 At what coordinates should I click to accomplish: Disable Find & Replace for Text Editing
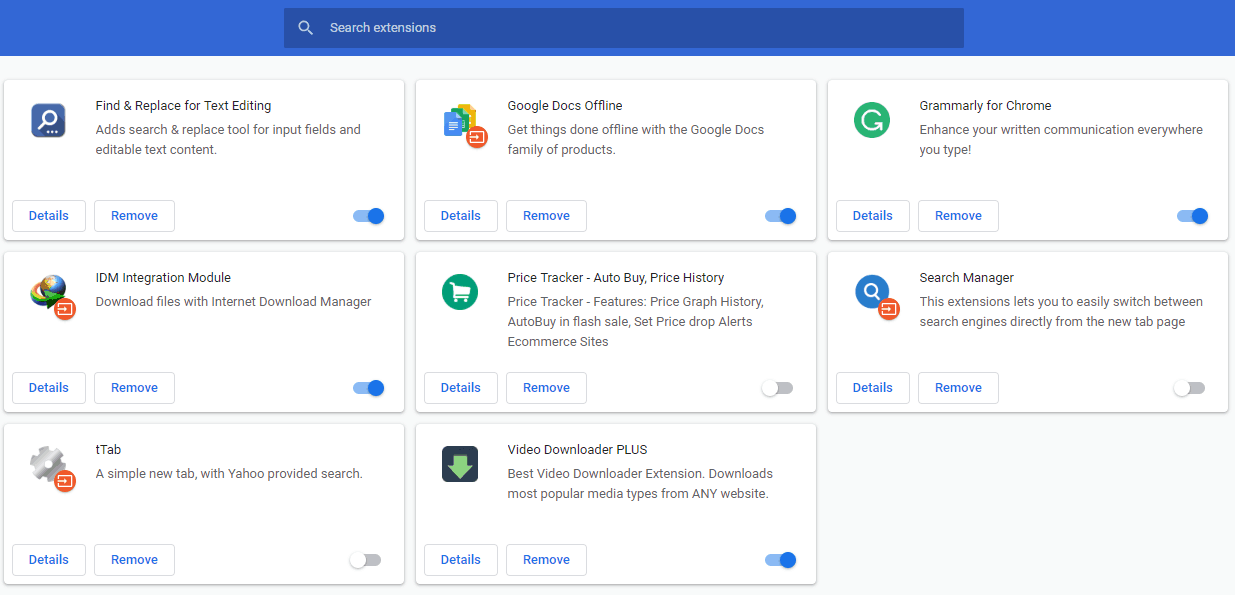[x=369, y=216]
